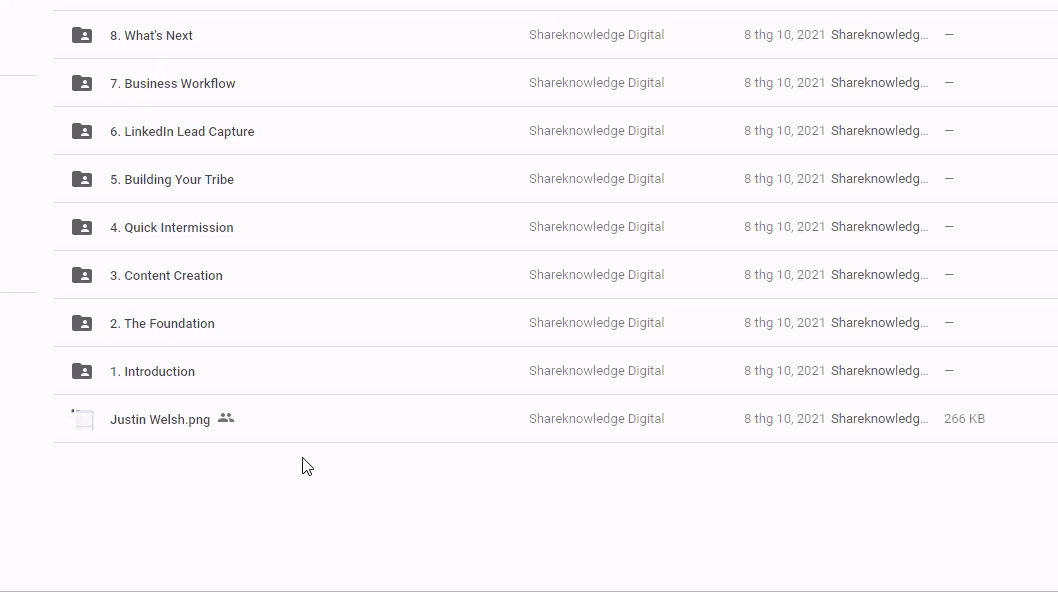Click the folder icon beside 2. The Foundation
The image size is (1058, 592).
tap(82, 323)
